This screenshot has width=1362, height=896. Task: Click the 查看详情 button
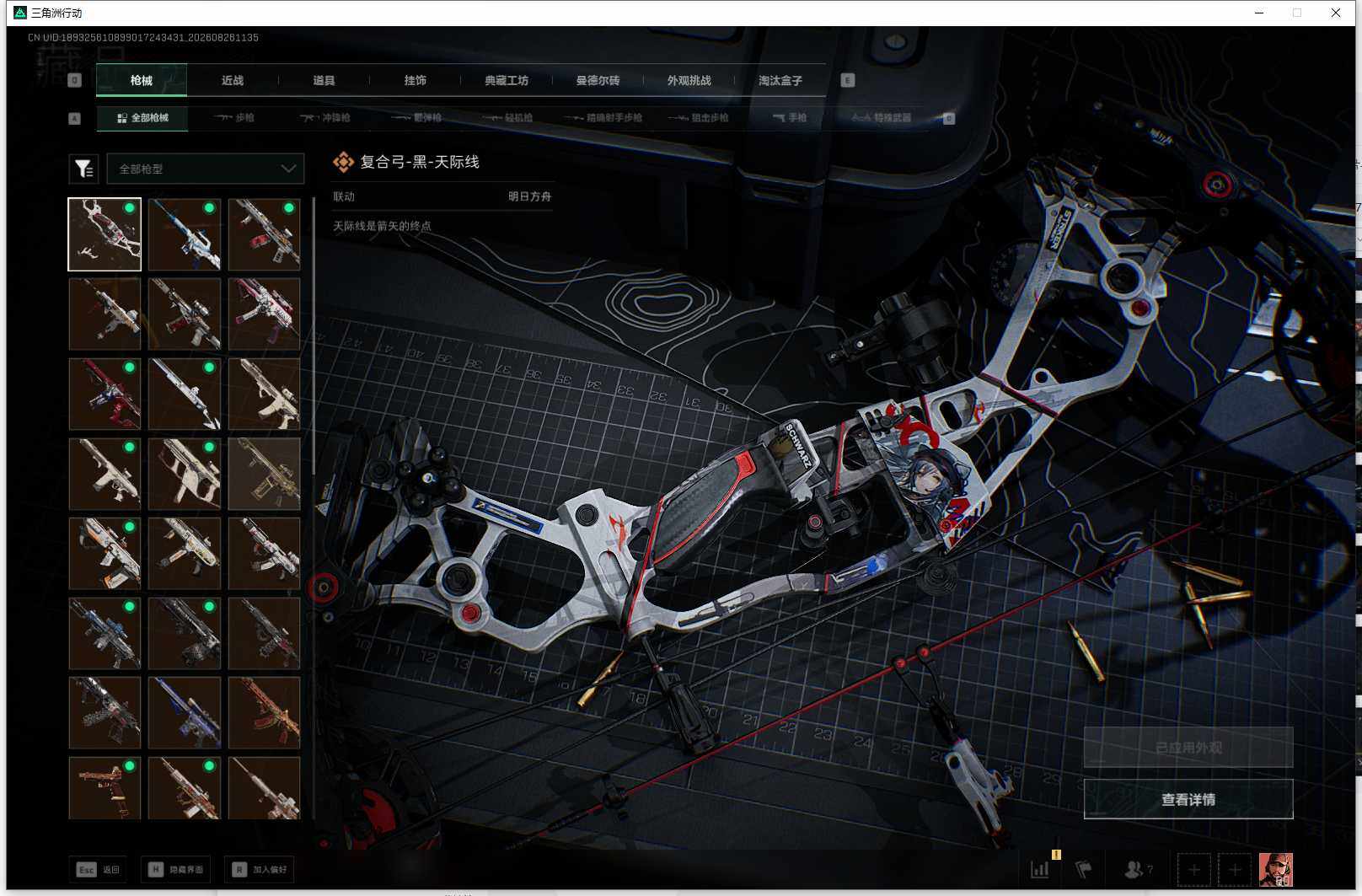click(1188, 799)
